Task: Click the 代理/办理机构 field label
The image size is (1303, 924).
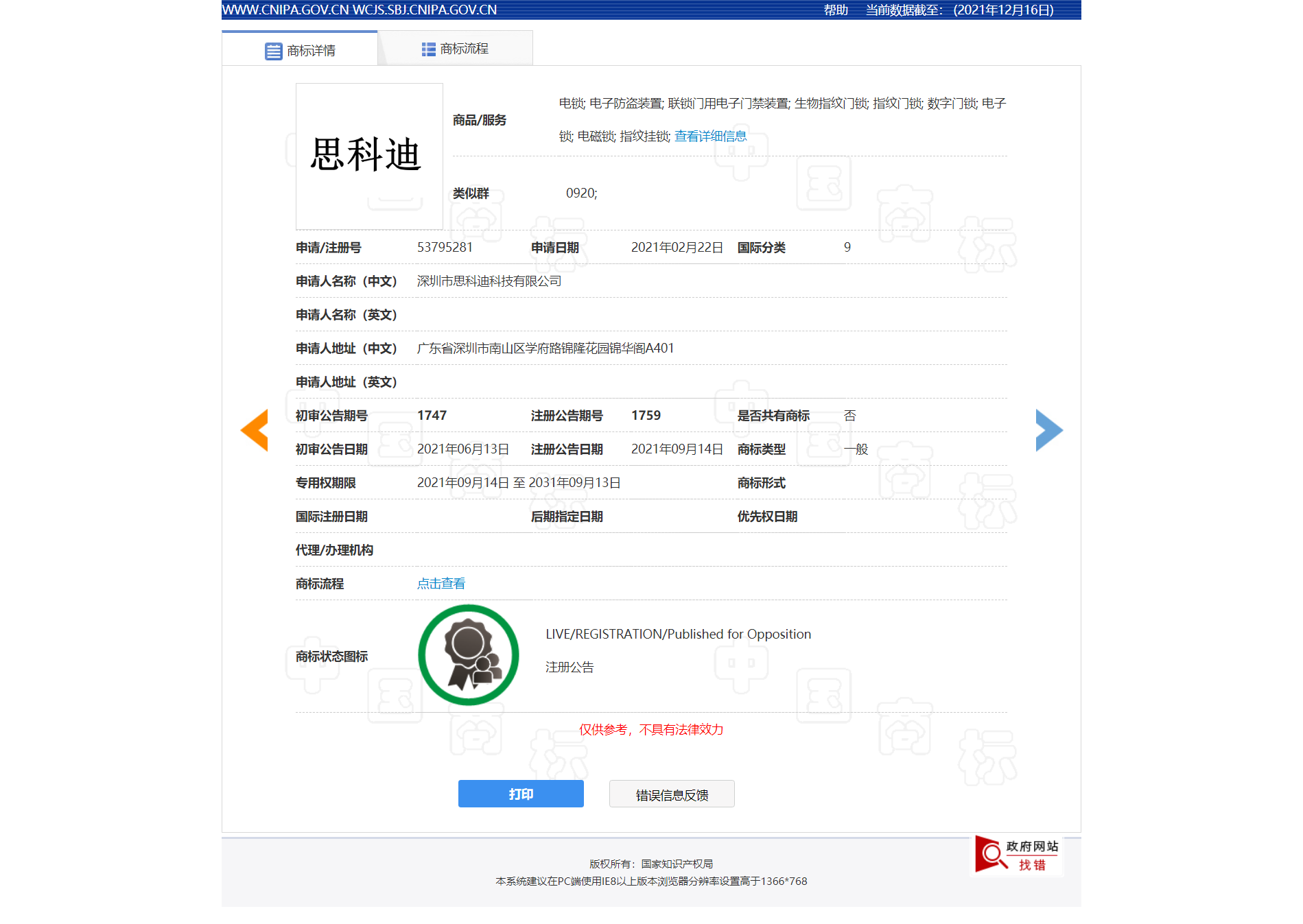Action: tap(334, 550)
